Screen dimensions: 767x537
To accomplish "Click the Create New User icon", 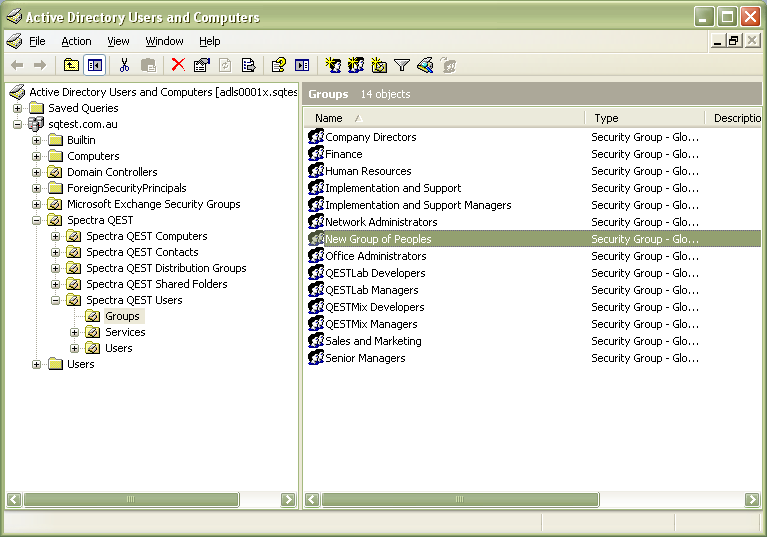I will point(333,65).
